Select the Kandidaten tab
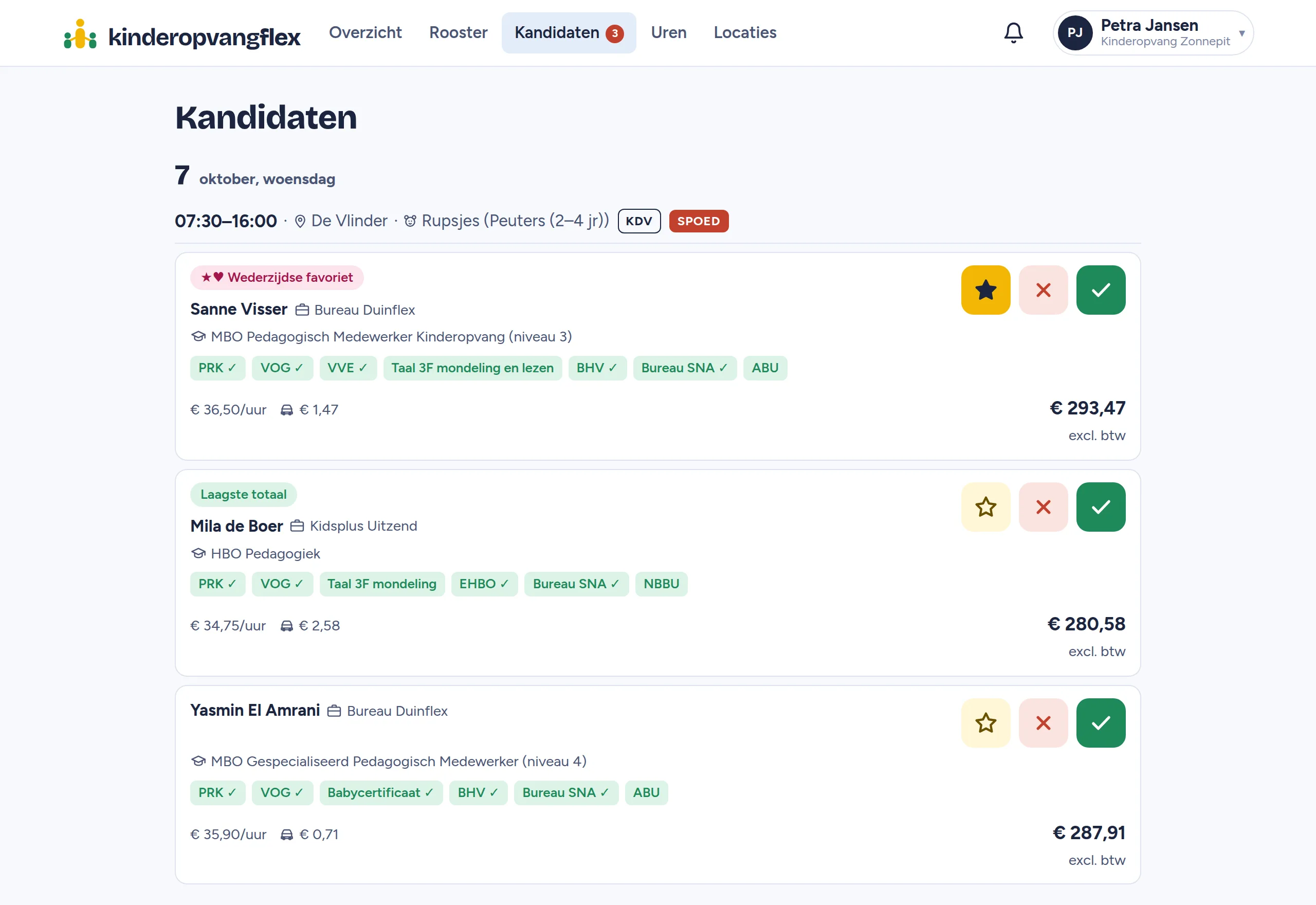1316x905 pixels. 569,33
